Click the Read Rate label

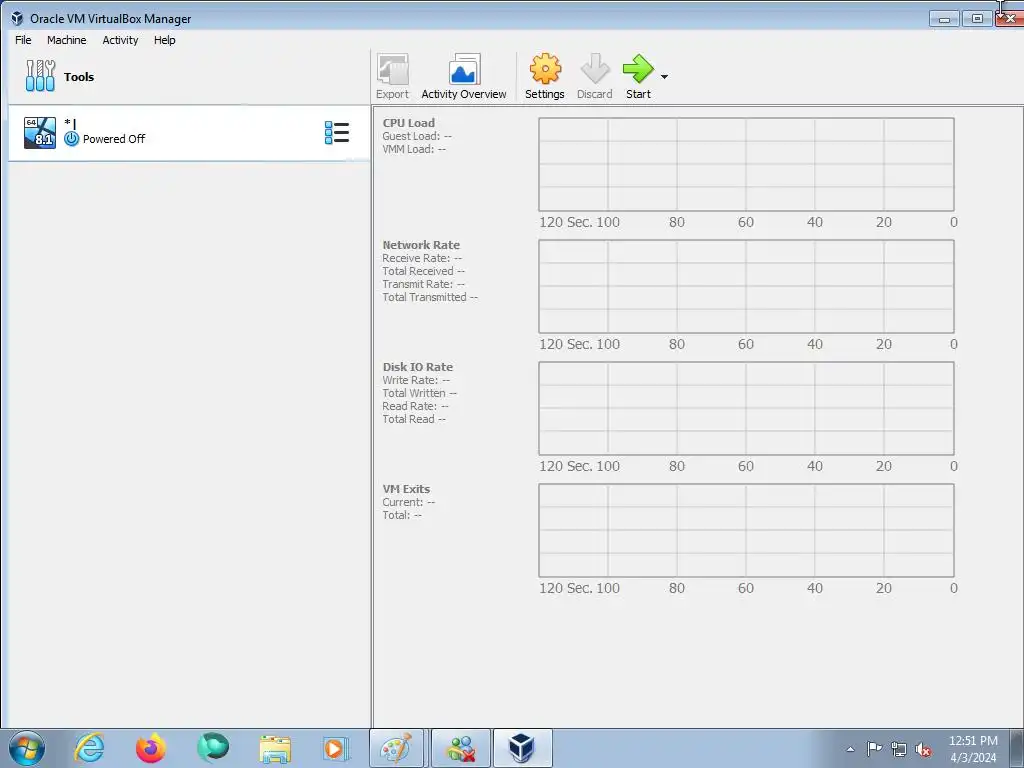click(415, 406)
